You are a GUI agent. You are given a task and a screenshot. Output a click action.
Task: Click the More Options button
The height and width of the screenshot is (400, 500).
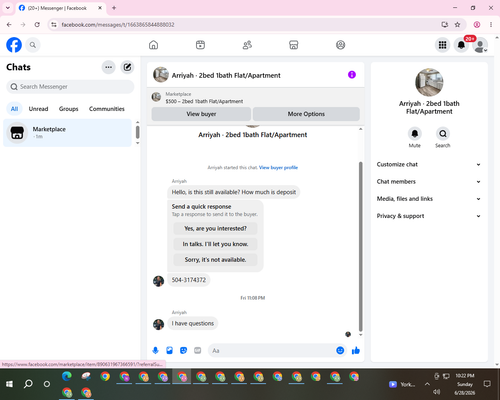[x=306, y=114]
